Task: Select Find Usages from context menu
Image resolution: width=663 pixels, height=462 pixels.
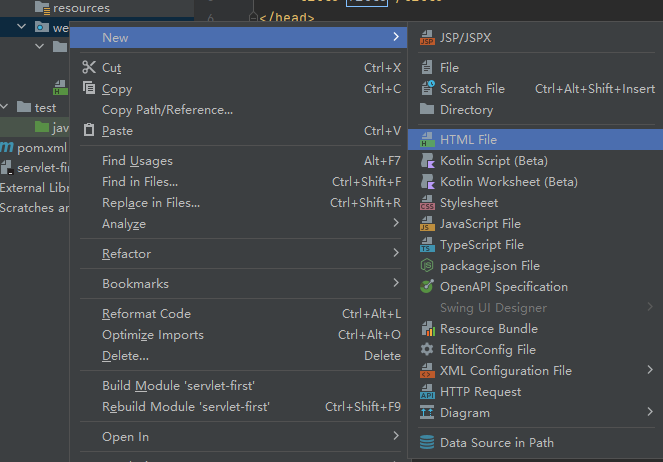Action: click(x=137, y=161)
